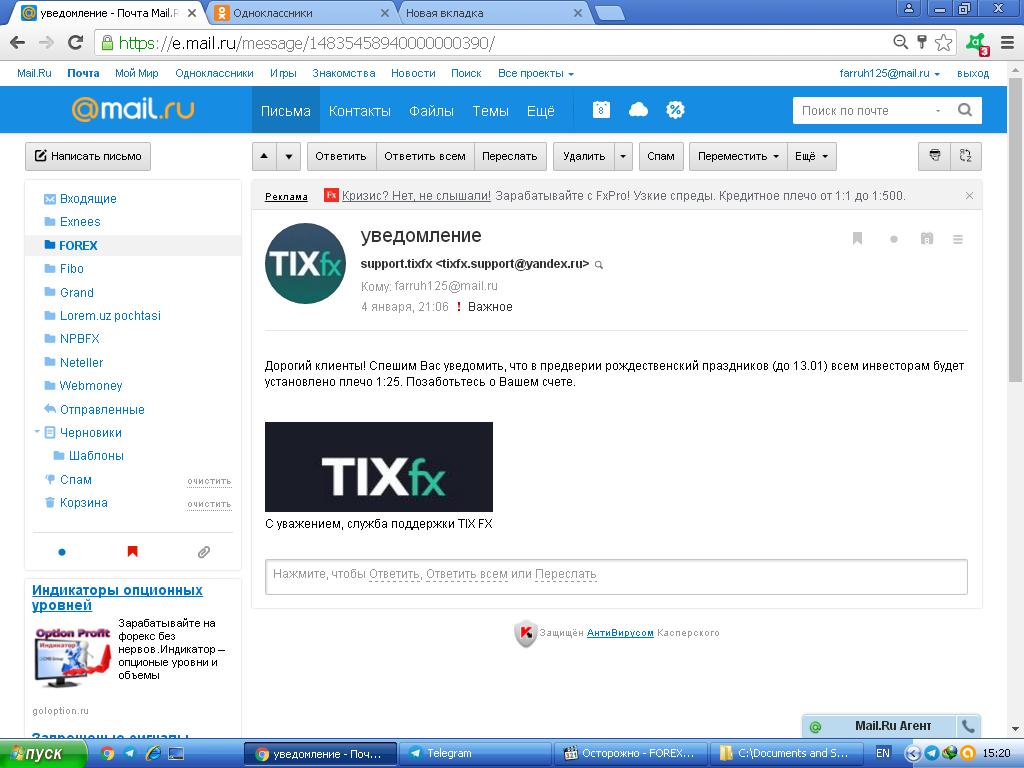Filter messages with attachments paperclip

coord(204,552)
